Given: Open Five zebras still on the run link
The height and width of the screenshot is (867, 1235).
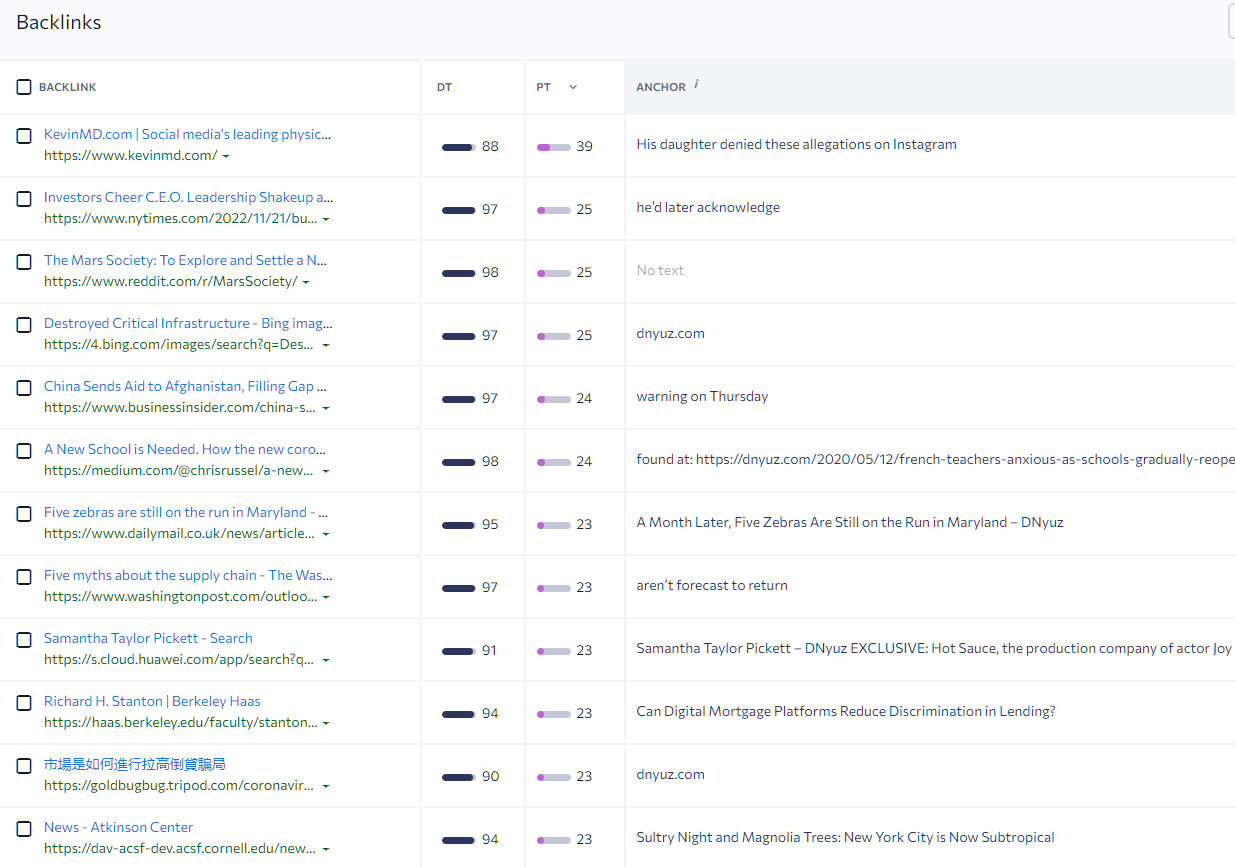Looking at the screenshot, I should pyautogui.click(x=186, y=512).
